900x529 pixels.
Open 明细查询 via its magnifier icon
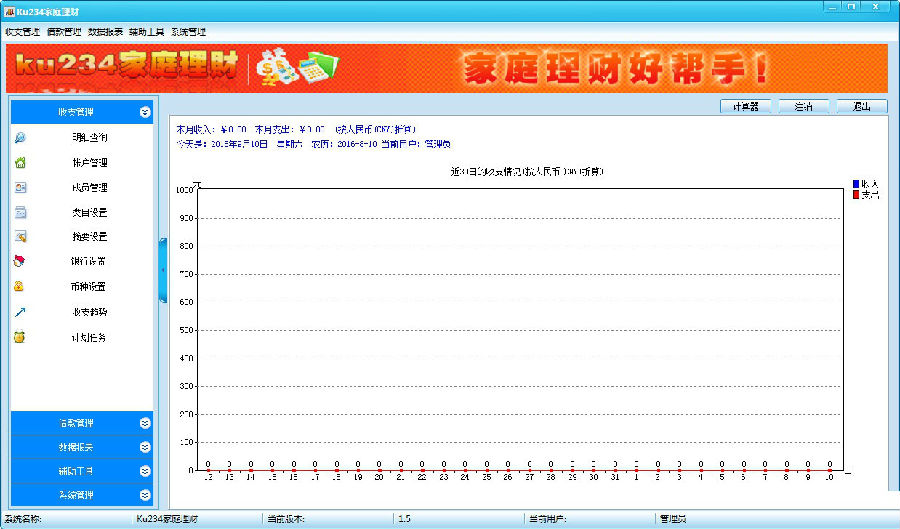(20, 138)
